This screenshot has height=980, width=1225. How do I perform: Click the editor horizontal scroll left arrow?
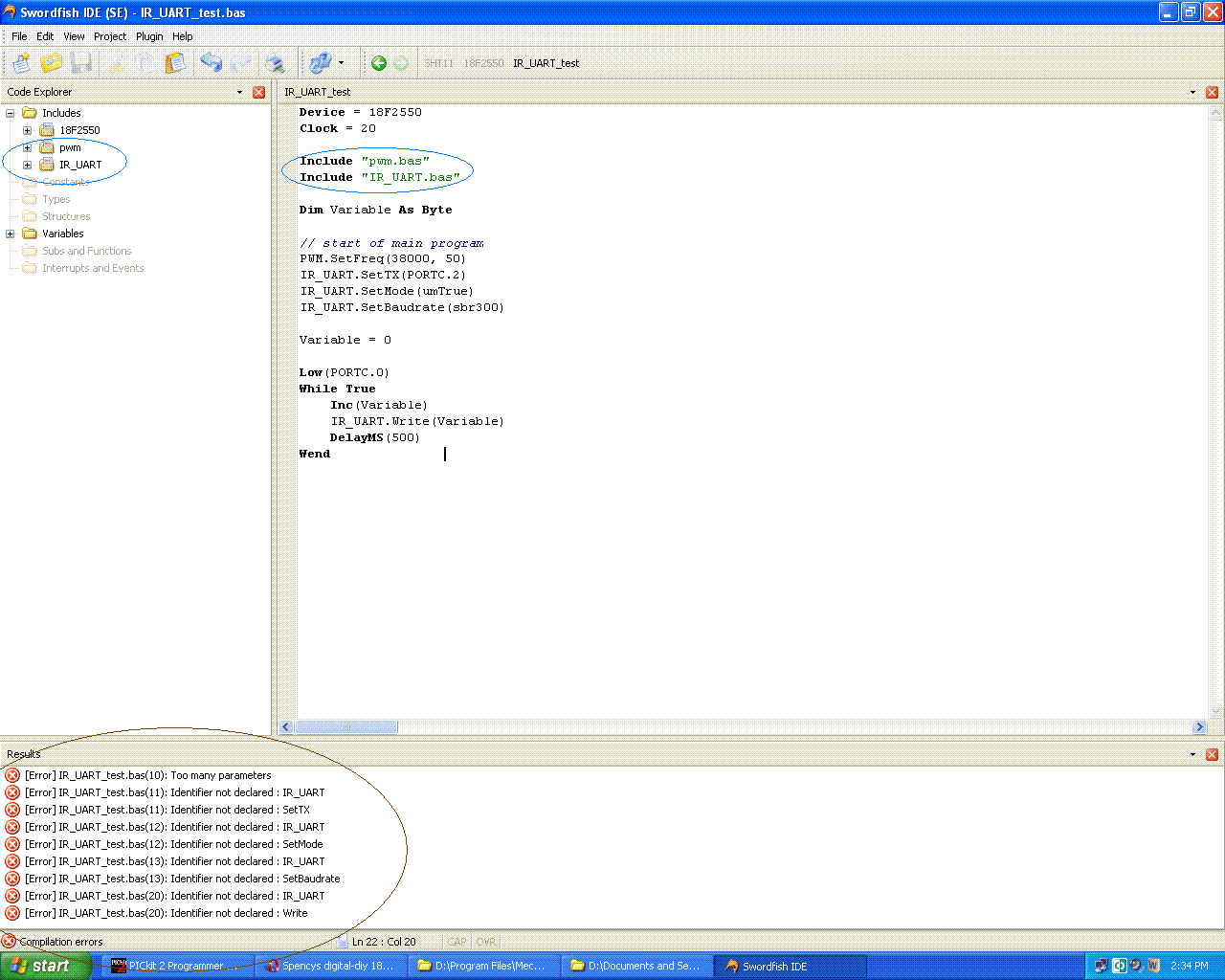(x=285, y=727)
